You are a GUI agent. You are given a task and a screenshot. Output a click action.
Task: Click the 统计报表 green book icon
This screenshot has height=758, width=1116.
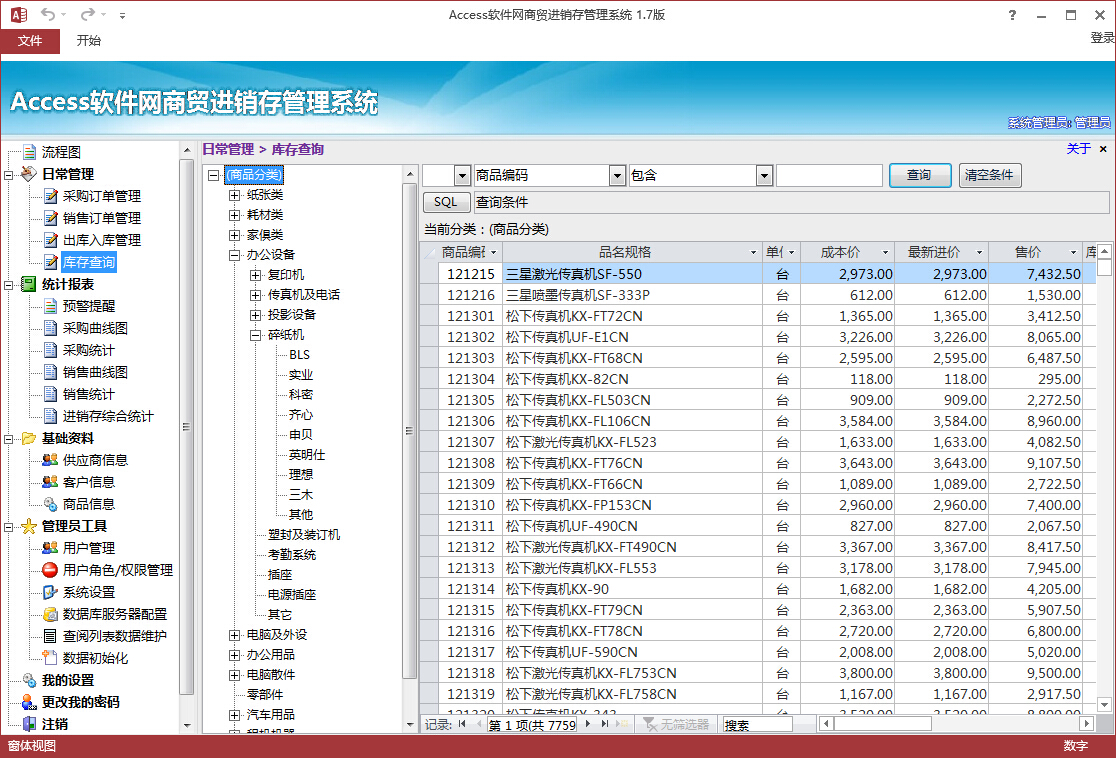(x=28, y=284)
